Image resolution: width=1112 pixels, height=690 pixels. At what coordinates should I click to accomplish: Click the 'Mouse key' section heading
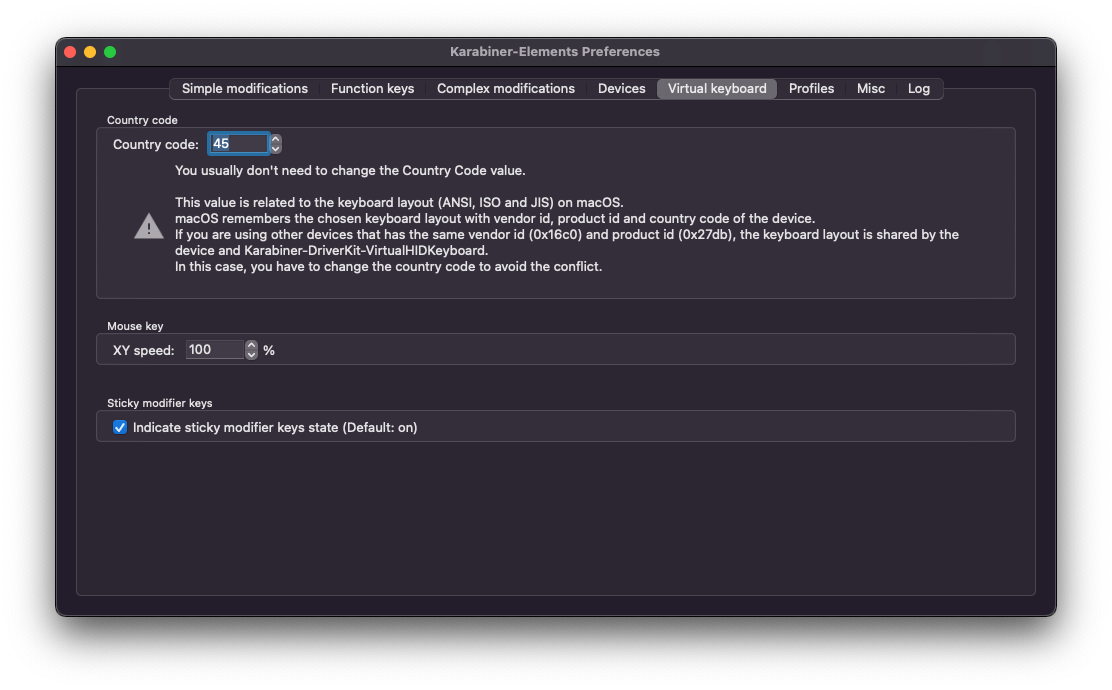tap(135, 326)
